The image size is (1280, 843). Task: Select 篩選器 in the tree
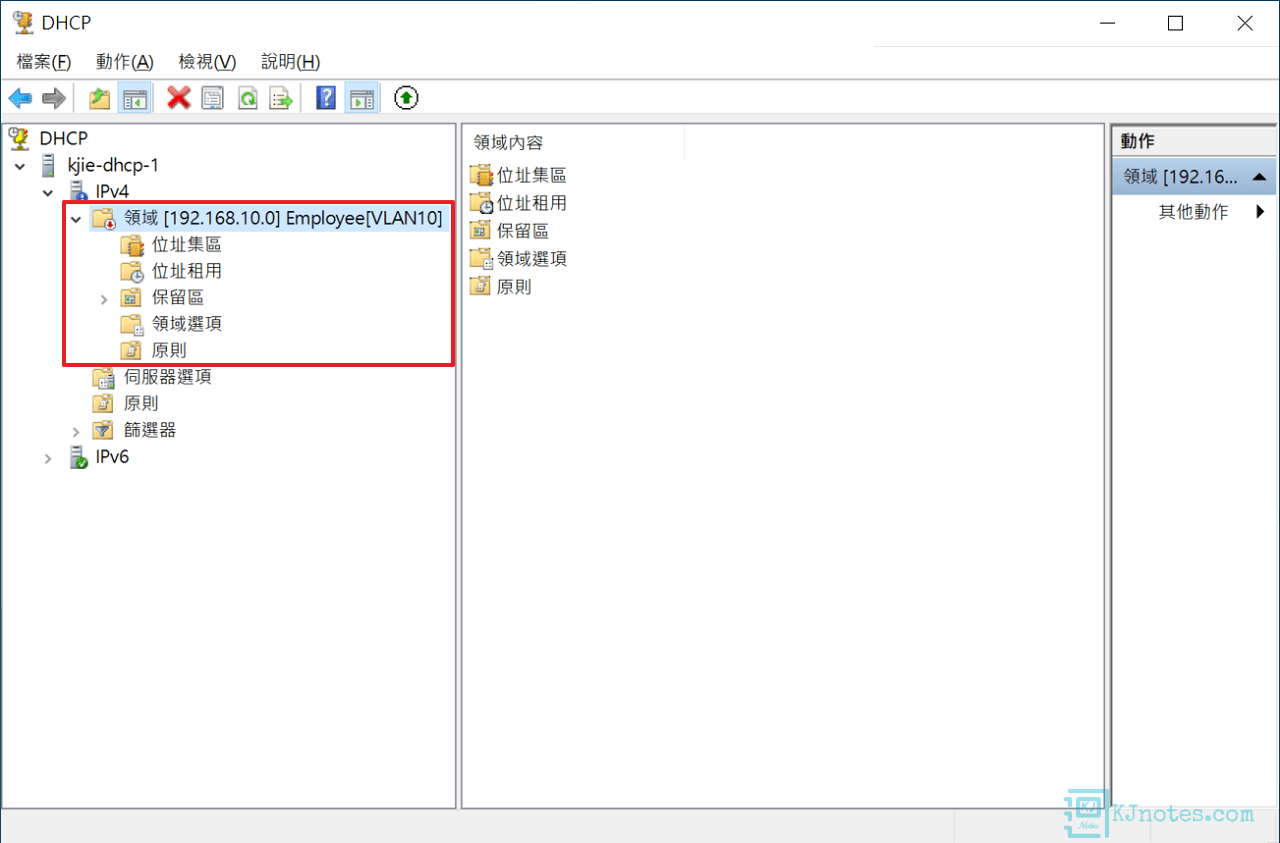(x=150, y=430)
